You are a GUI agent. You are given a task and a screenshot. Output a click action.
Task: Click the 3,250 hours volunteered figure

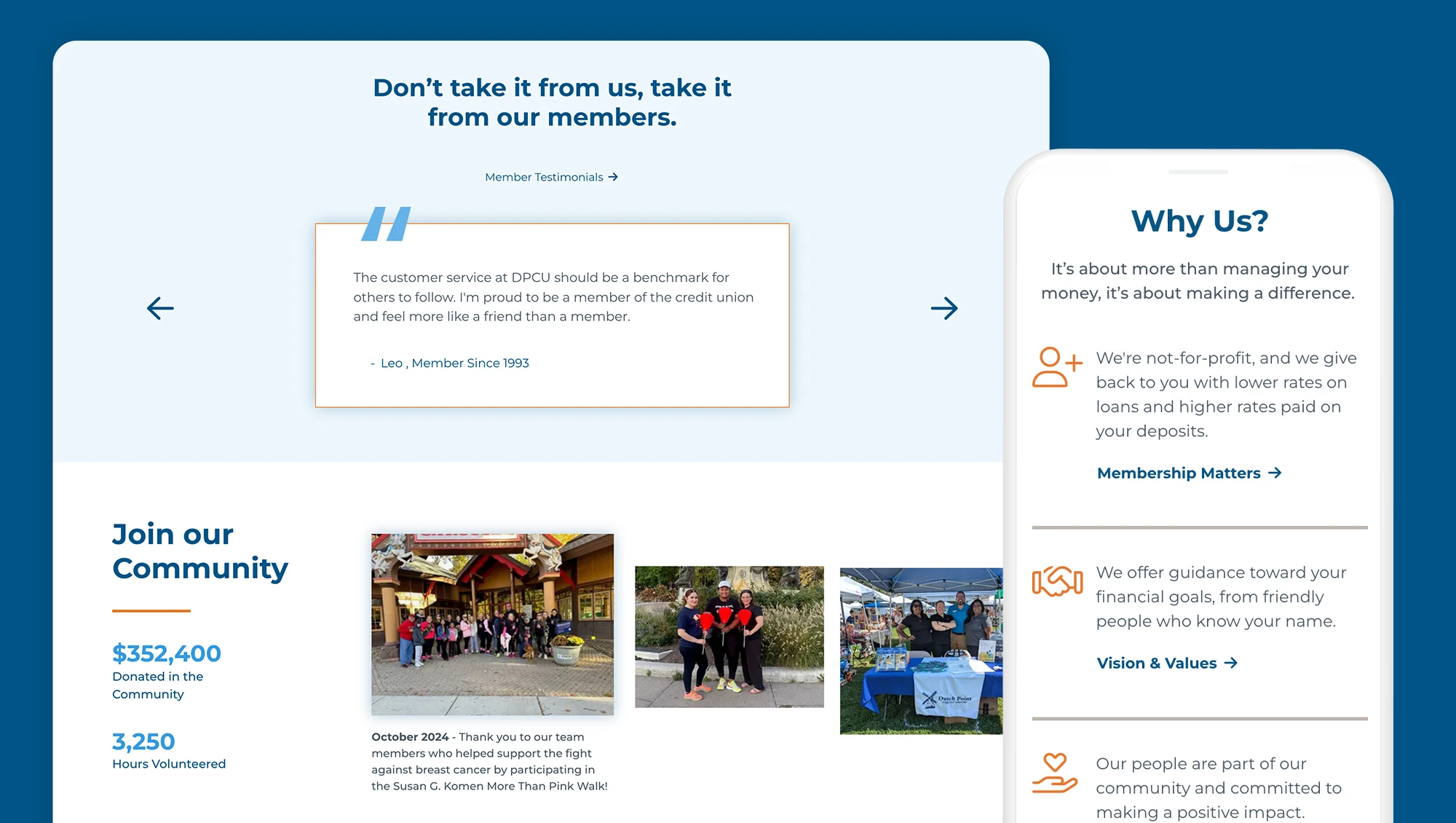click(x=143, y=741)
